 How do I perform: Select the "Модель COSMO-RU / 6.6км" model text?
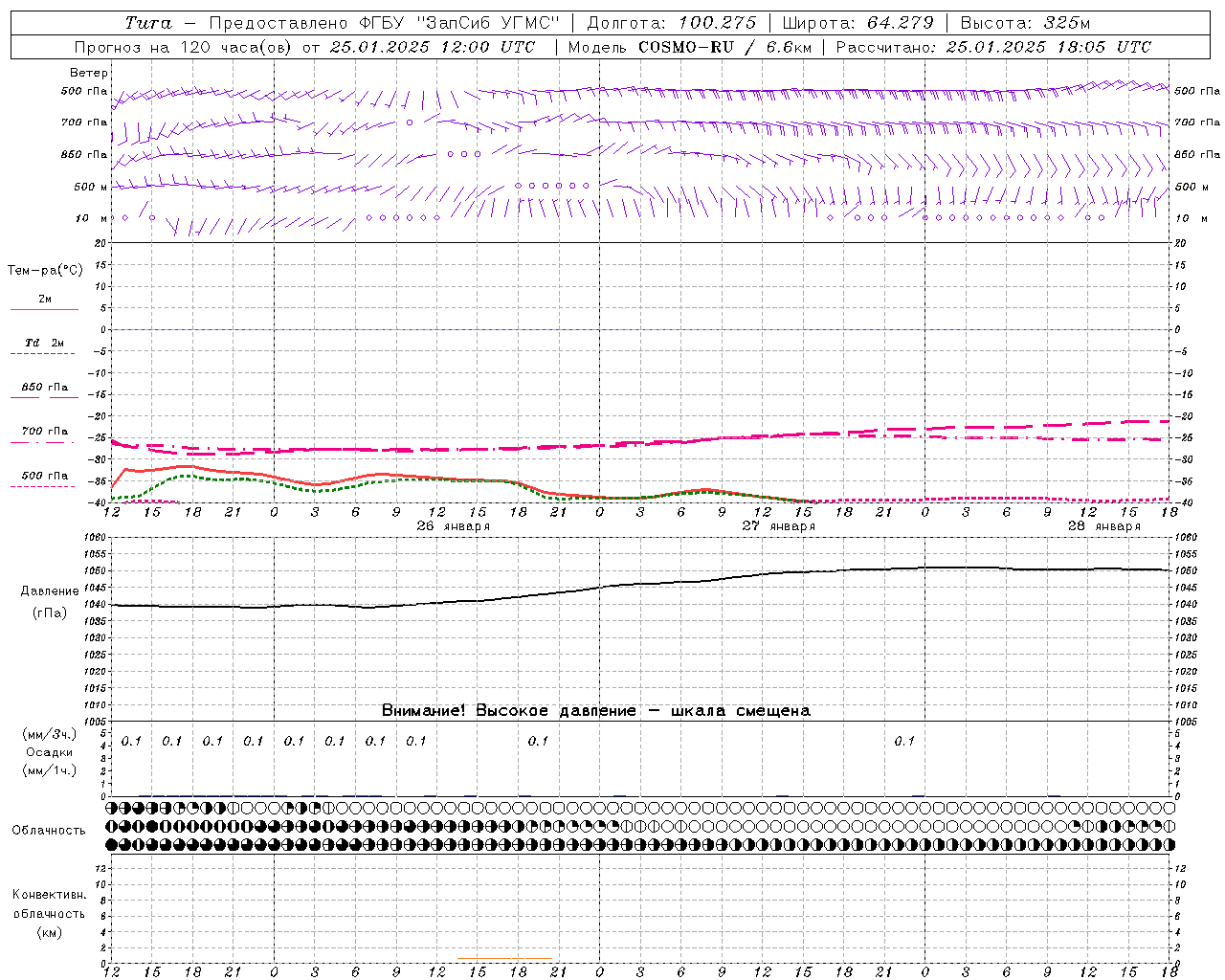pyautogui.click(x=688, y=47)
